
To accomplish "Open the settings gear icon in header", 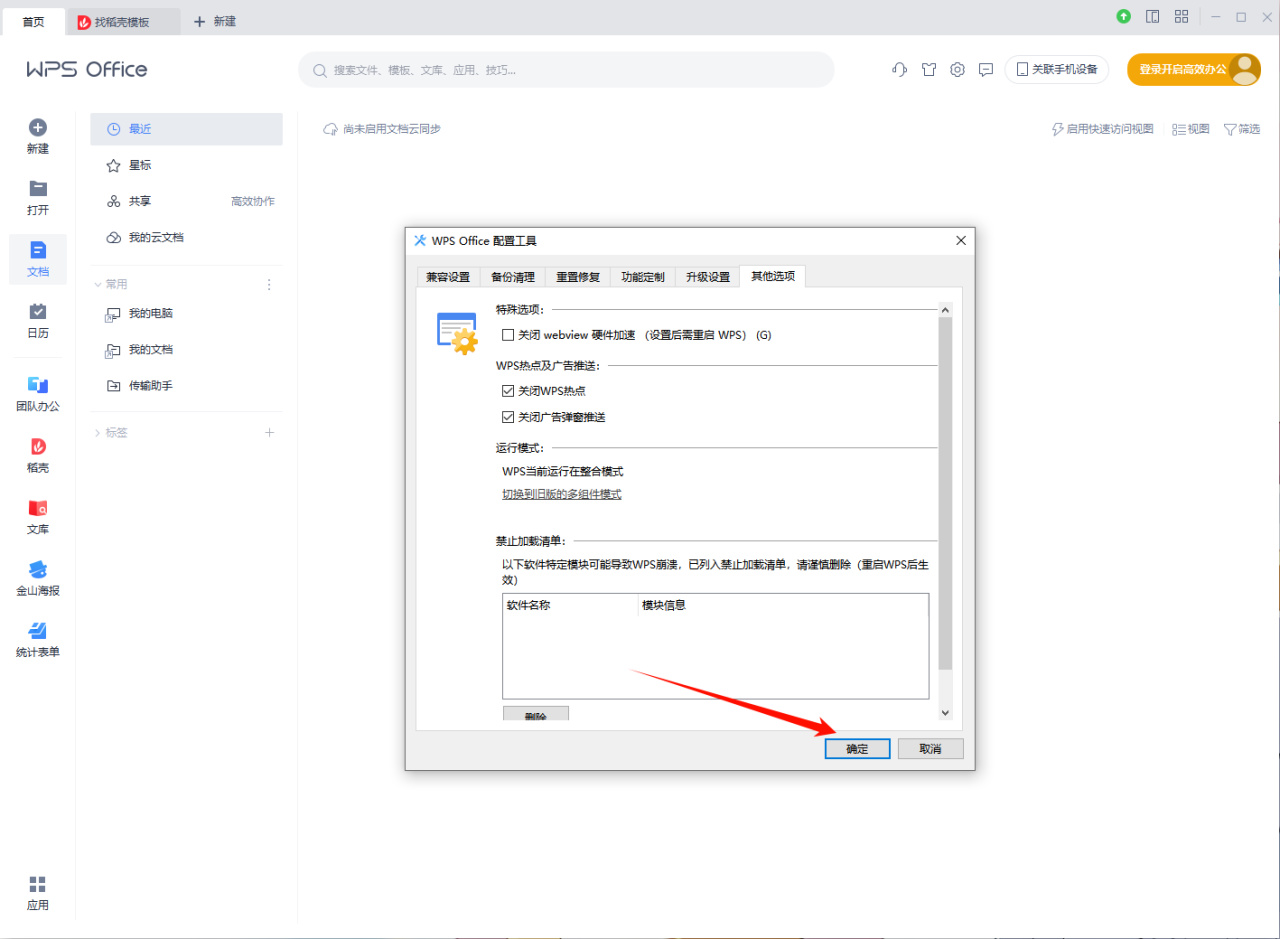I will [x=958, y=70].
